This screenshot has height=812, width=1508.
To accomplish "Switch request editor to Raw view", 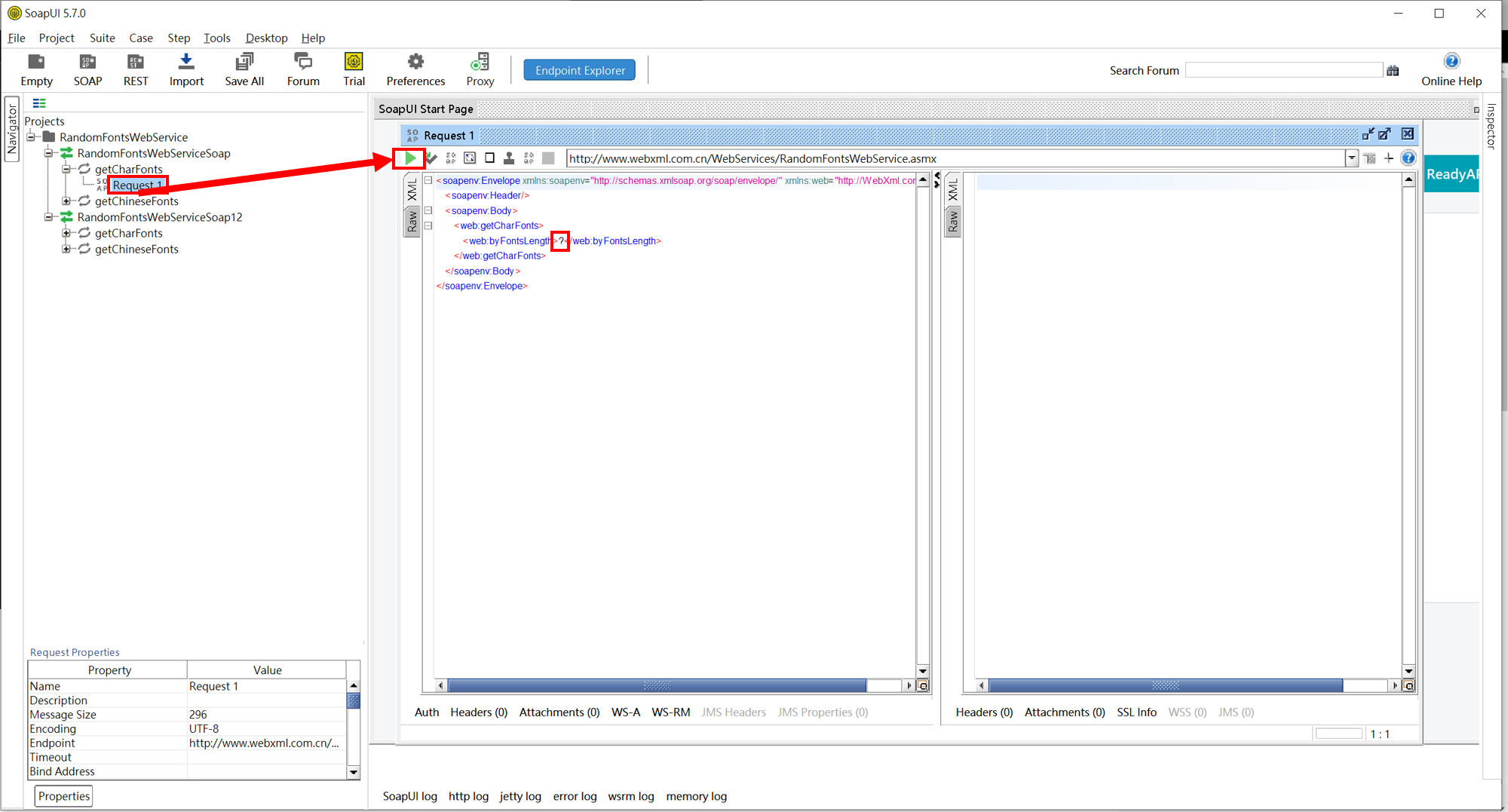I will (x=412, y=222).
